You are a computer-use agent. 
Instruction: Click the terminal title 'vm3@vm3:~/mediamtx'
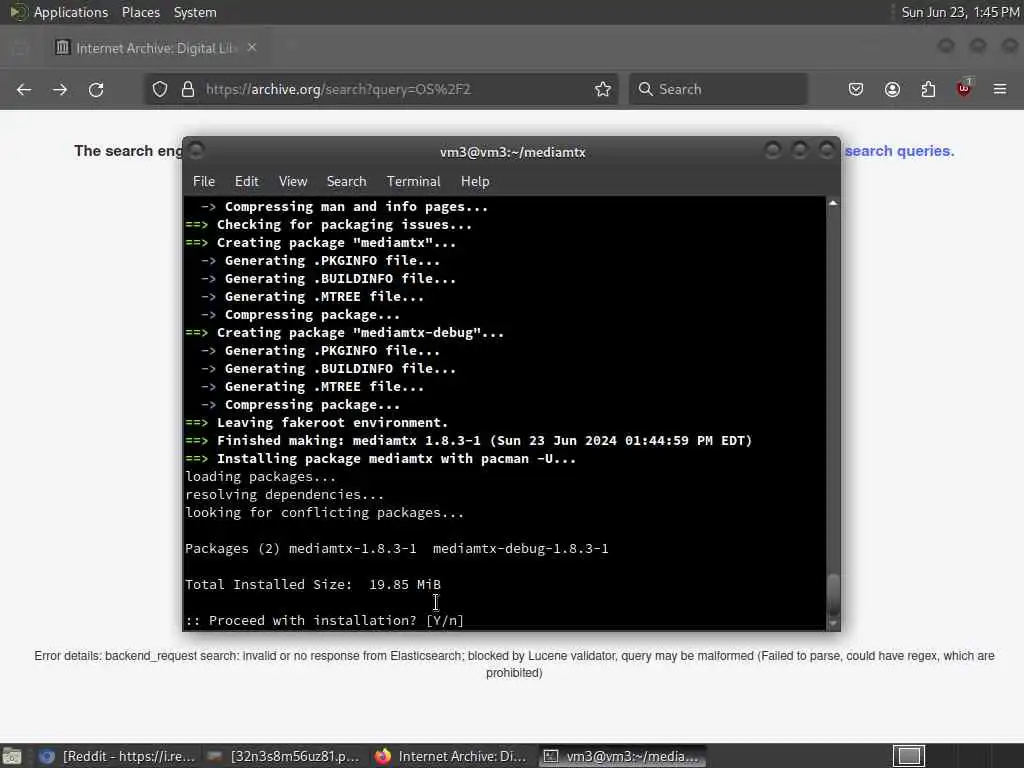pos(513,152)
